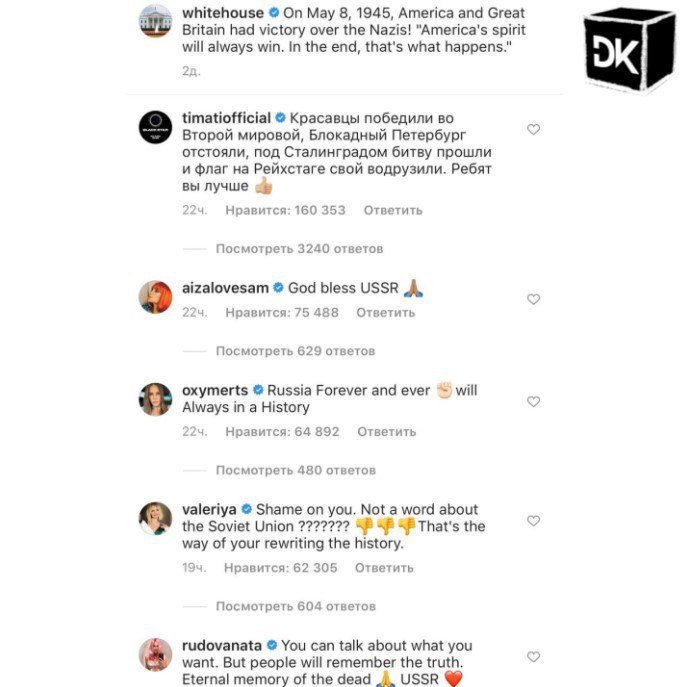Open aizalovesam's avatar photo

point(155,297)
